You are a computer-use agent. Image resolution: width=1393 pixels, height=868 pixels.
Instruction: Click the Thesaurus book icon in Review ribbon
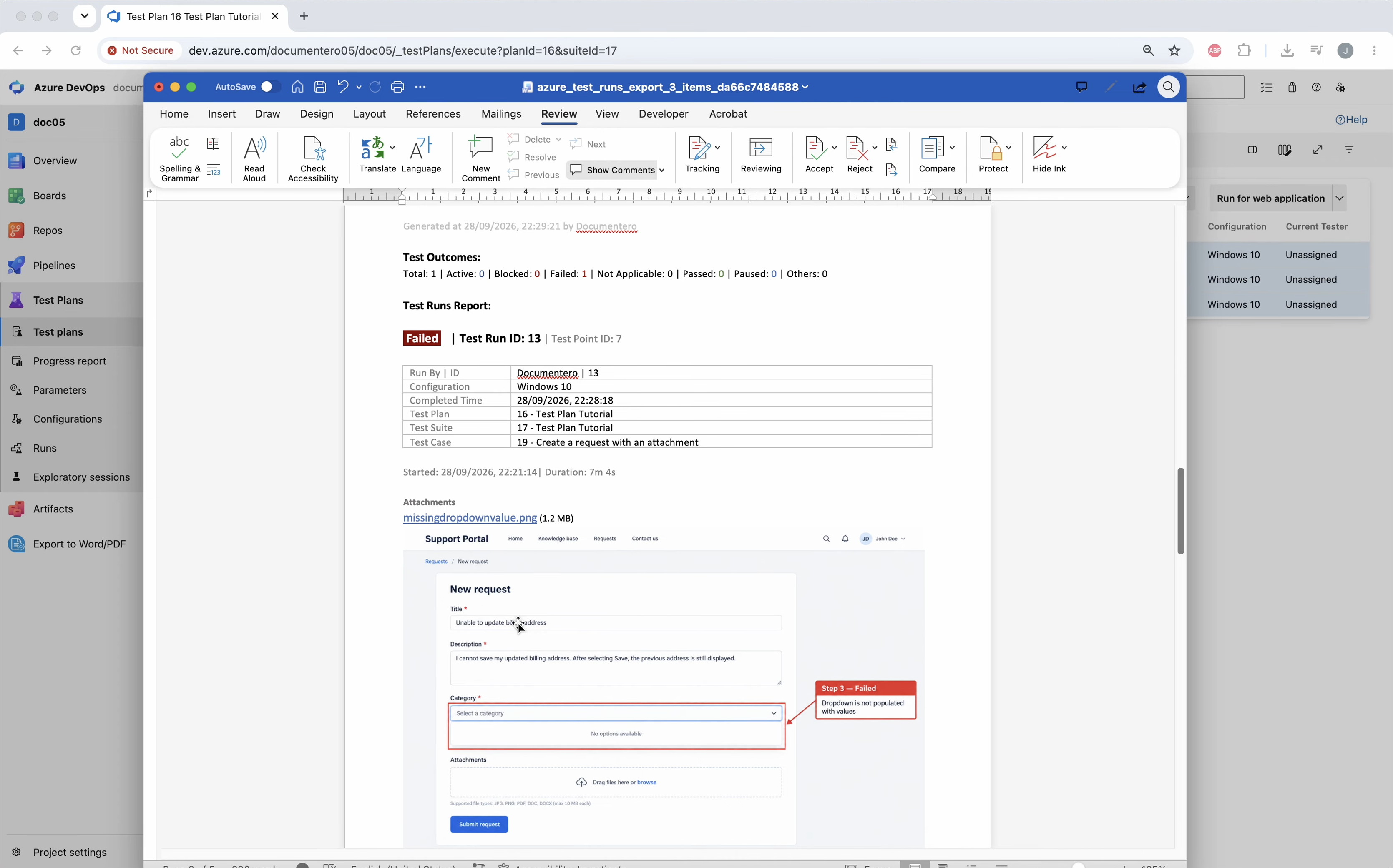[x=213, y=143]
